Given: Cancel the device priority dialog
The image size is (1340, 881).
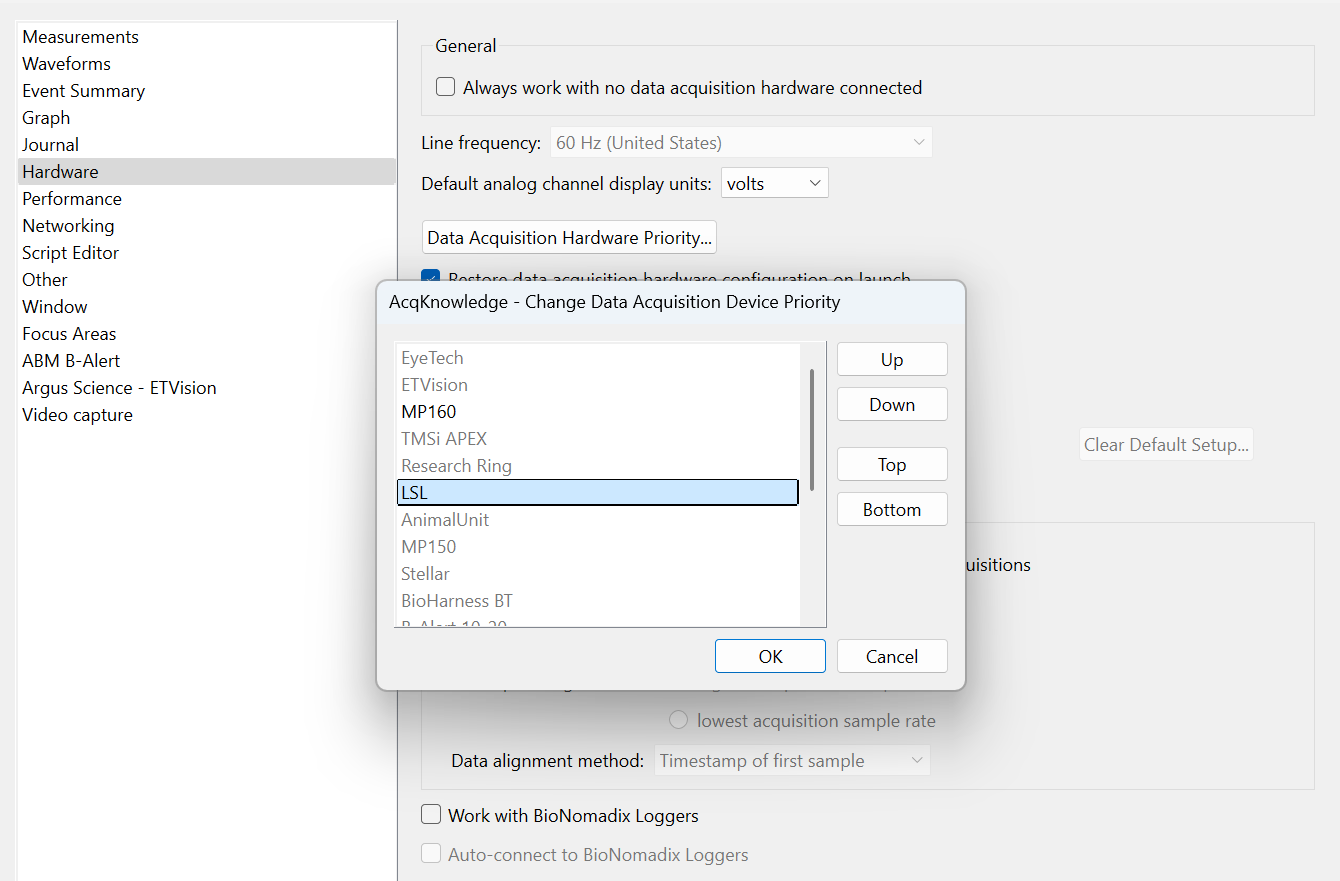Looking at the screenshot, I should [891, 657].
